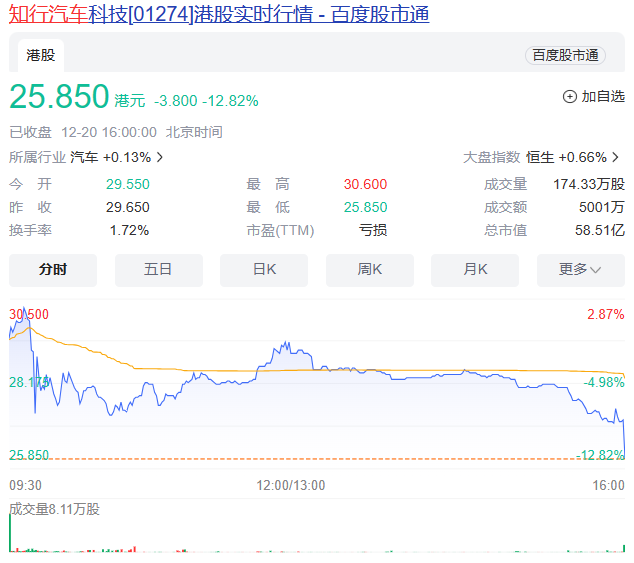Click the 百度股市通 button
Screen dimensions: 634x563
pyautogui.click(x=565, y=55)
